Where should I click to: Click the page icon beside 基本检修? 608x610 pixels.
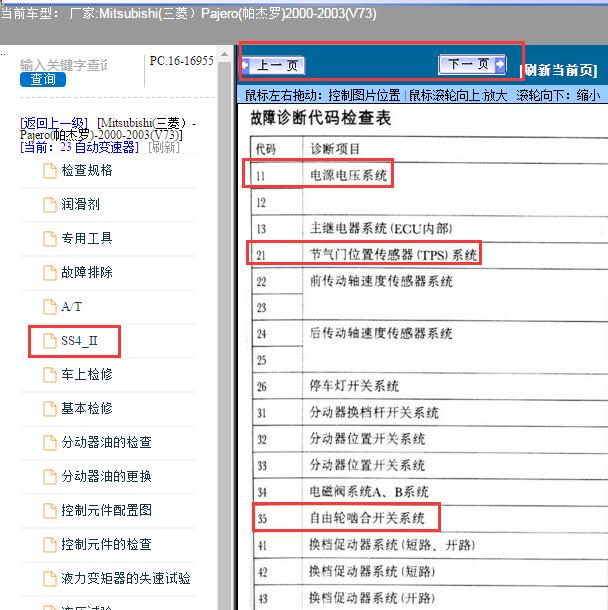50,409
